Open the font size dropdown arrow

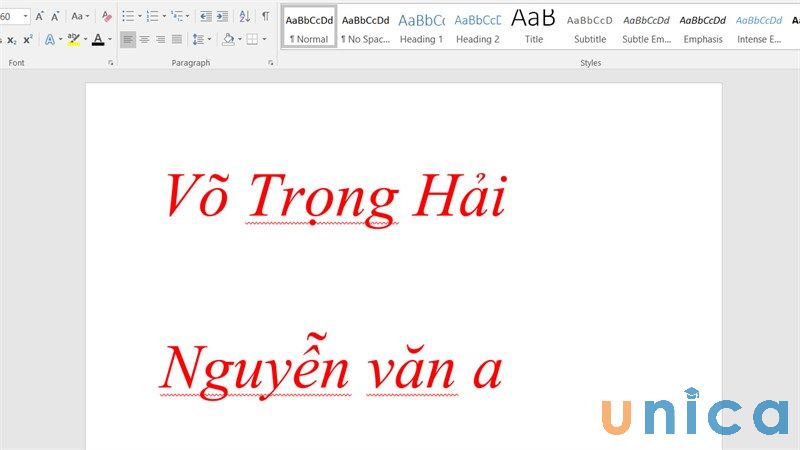pos(26,16)
